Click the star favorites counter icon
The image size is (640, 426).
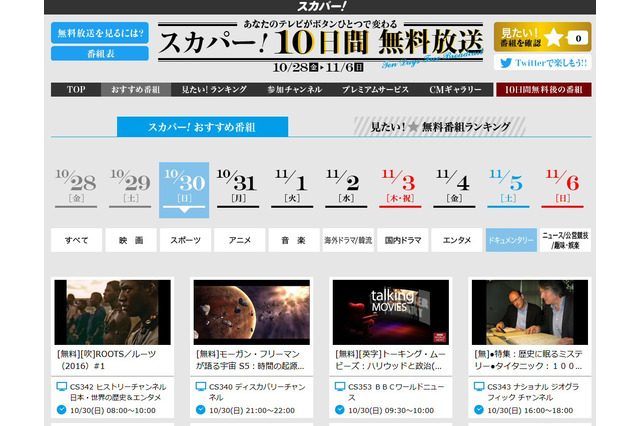pyautogui.click(x=553, y=38)
